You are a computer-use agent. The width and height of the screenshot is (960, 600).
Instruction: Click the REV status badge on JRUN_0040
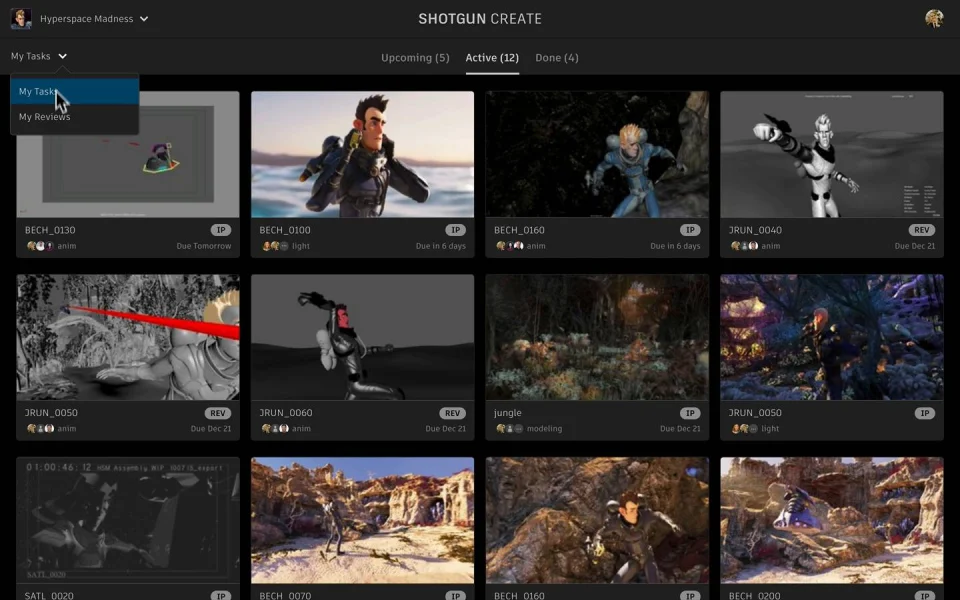click(x=921, y=230)
